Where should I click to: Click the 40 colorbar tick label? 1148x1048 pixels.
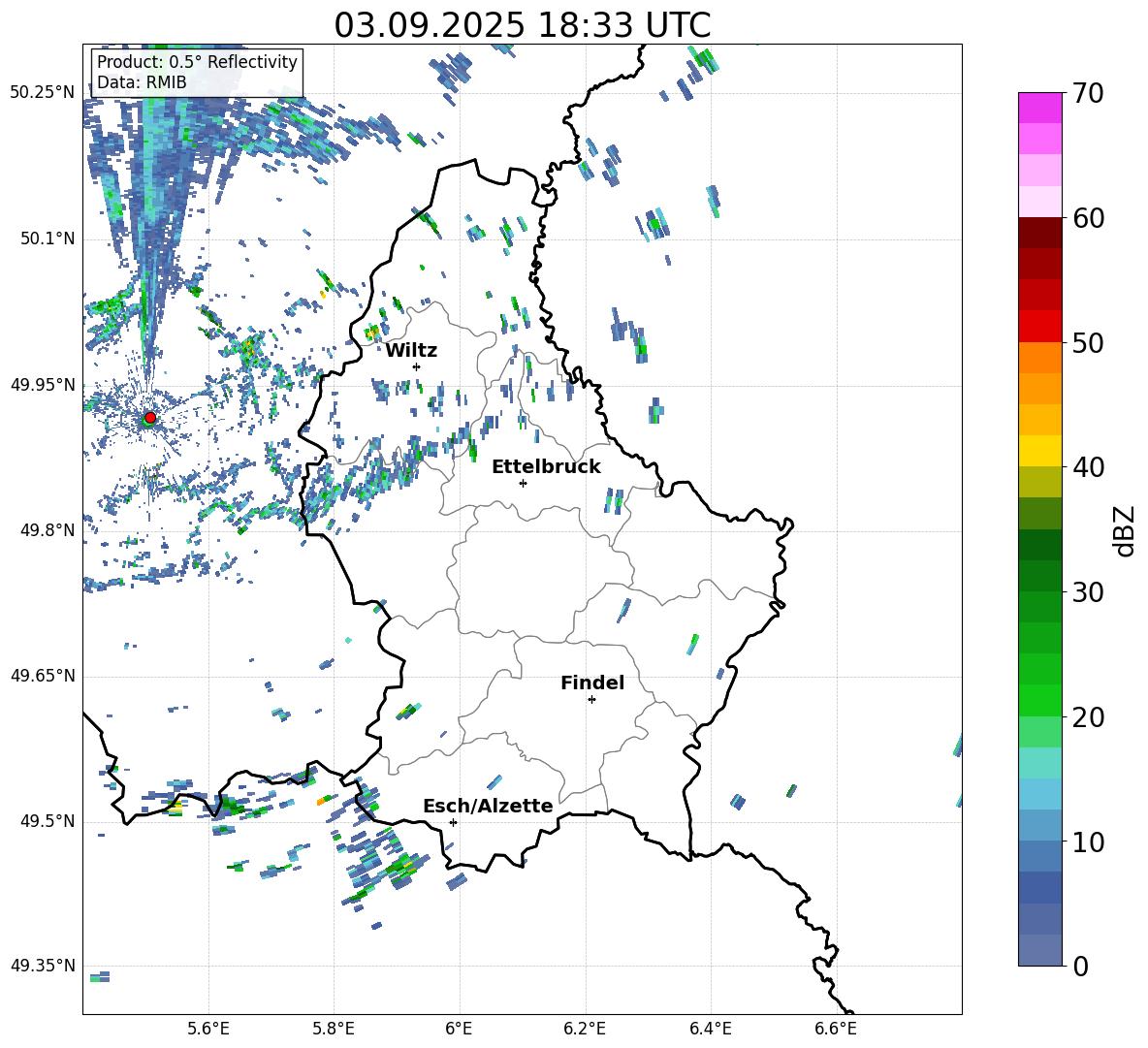point(1087,467)
